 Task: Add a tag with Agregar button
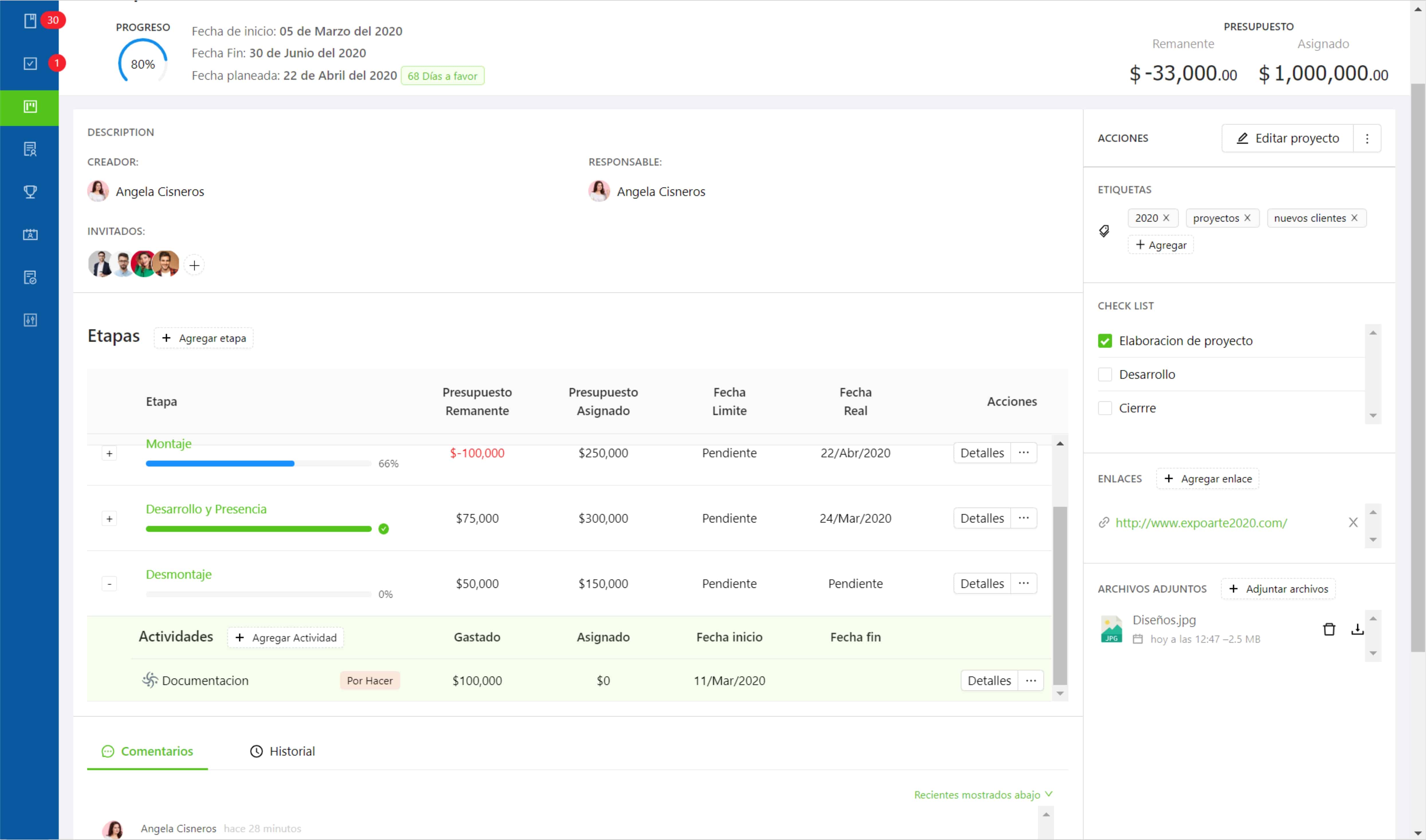(x=1161, y=245)
